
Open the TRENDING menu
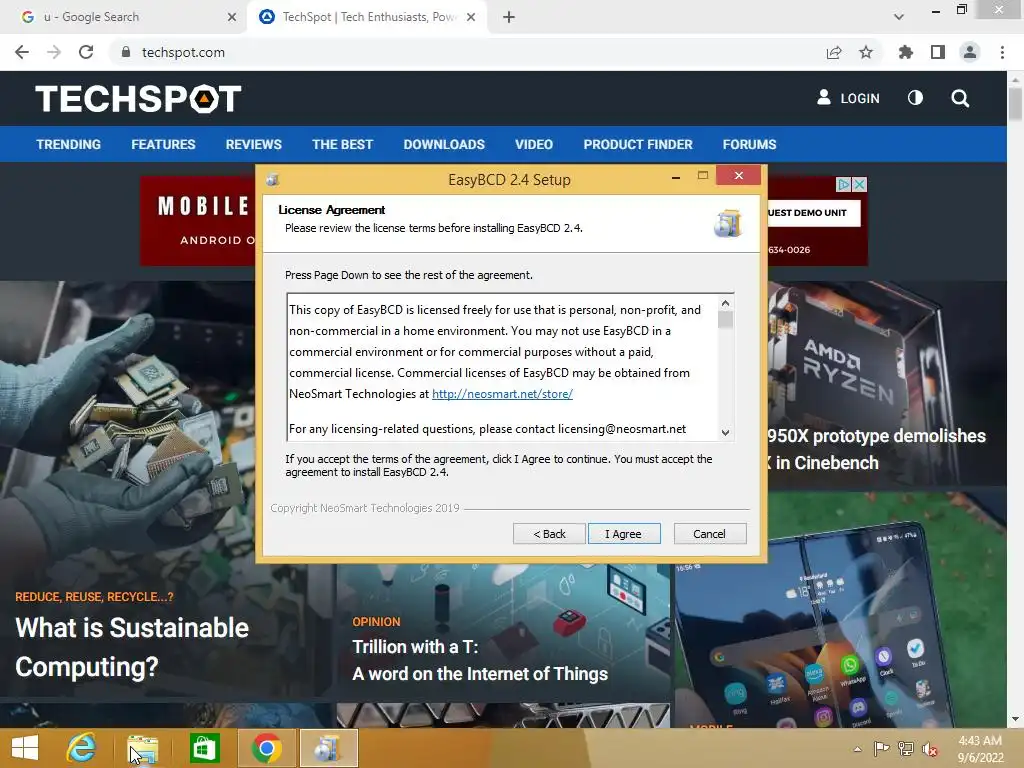69,144
